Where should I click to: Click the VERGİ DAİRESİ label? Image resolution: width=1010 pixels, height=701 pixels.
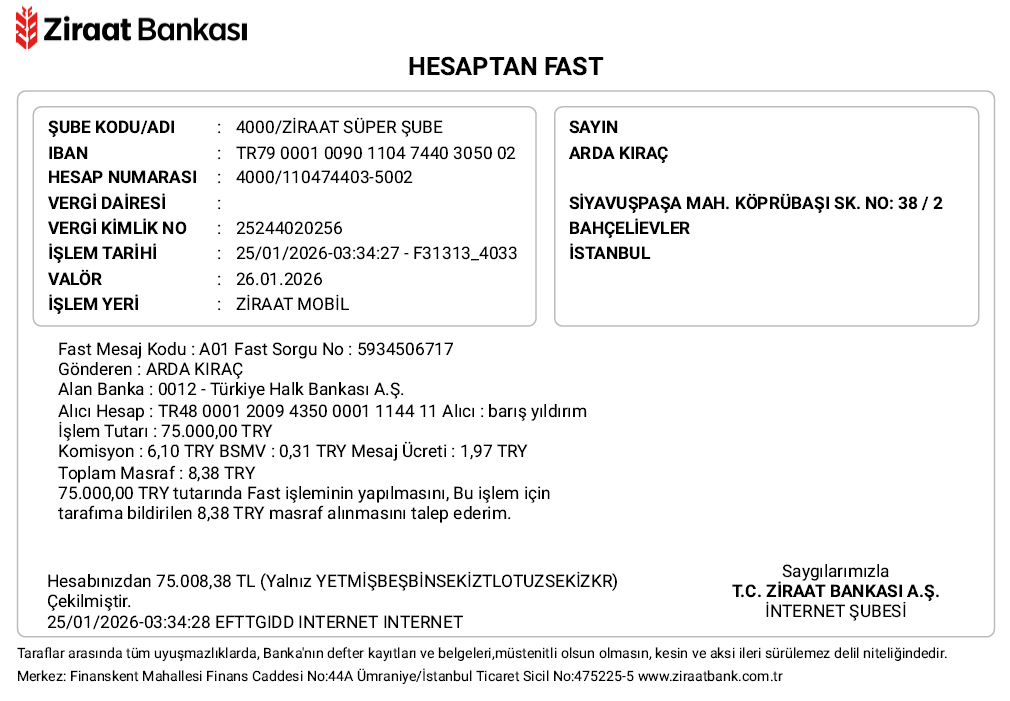coord(107,203)
